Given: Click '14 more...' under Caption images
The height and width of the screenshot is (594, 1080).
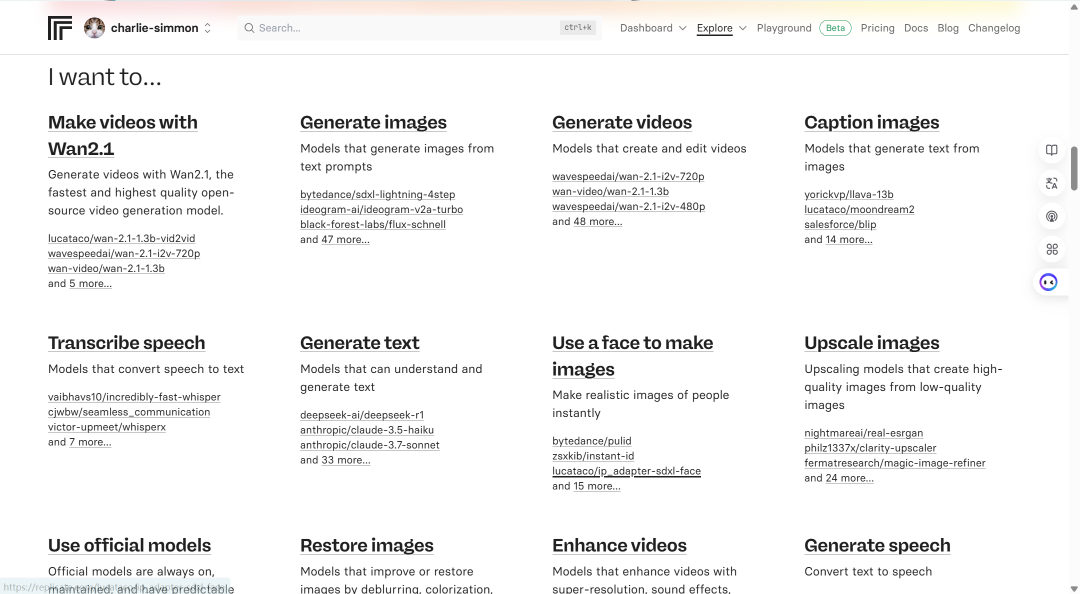Looking at the screenshot, I should pyautogui.click(x=849, y=240).
